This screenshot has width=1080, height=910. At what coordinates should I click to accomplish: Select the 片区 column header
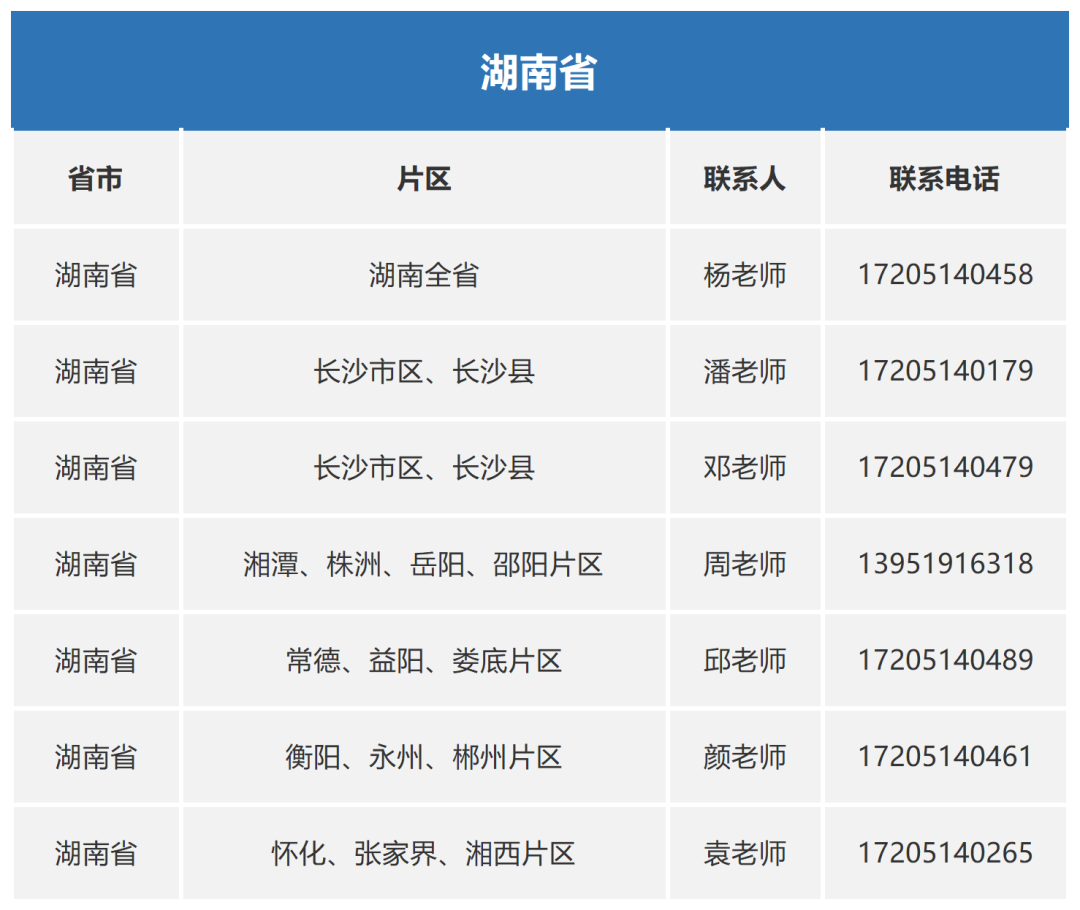tap(424, 178)
